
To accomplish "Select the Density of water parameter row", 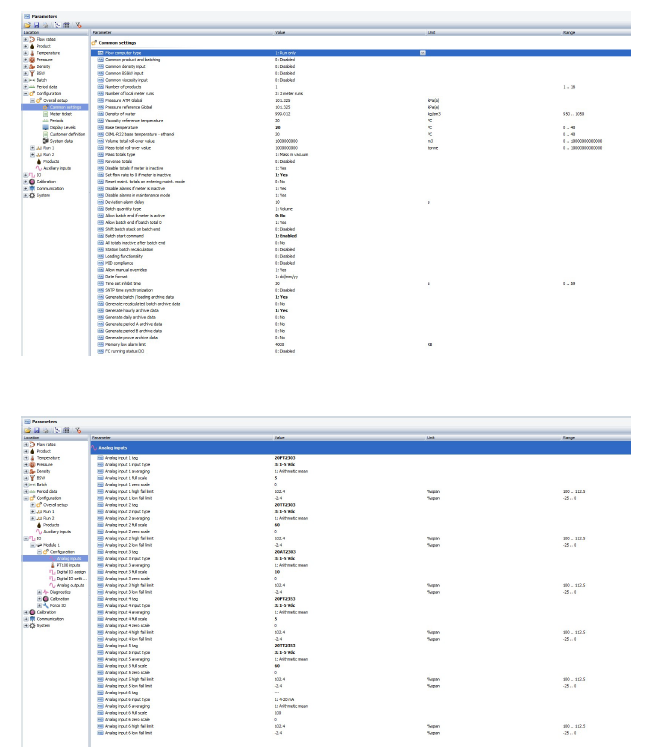I will click(361, 114).
